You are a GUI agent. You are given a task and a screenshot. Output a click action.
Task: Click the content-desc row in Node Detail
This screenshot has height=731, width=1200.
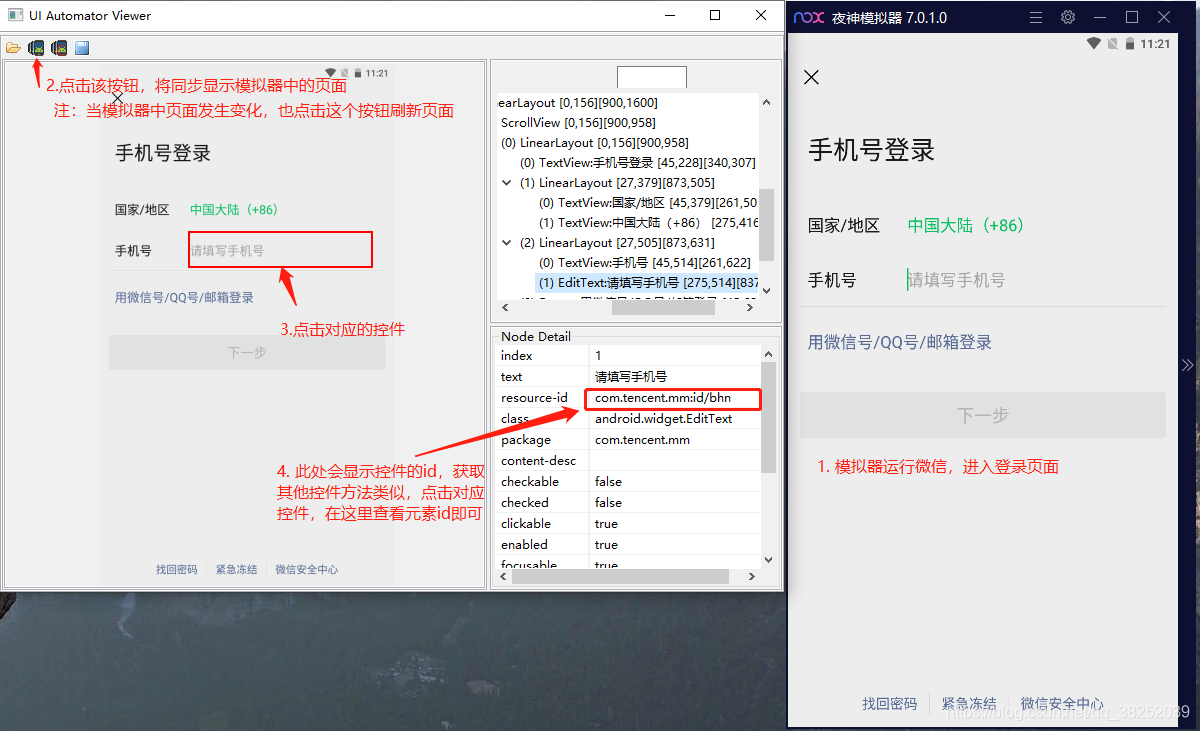629,461
